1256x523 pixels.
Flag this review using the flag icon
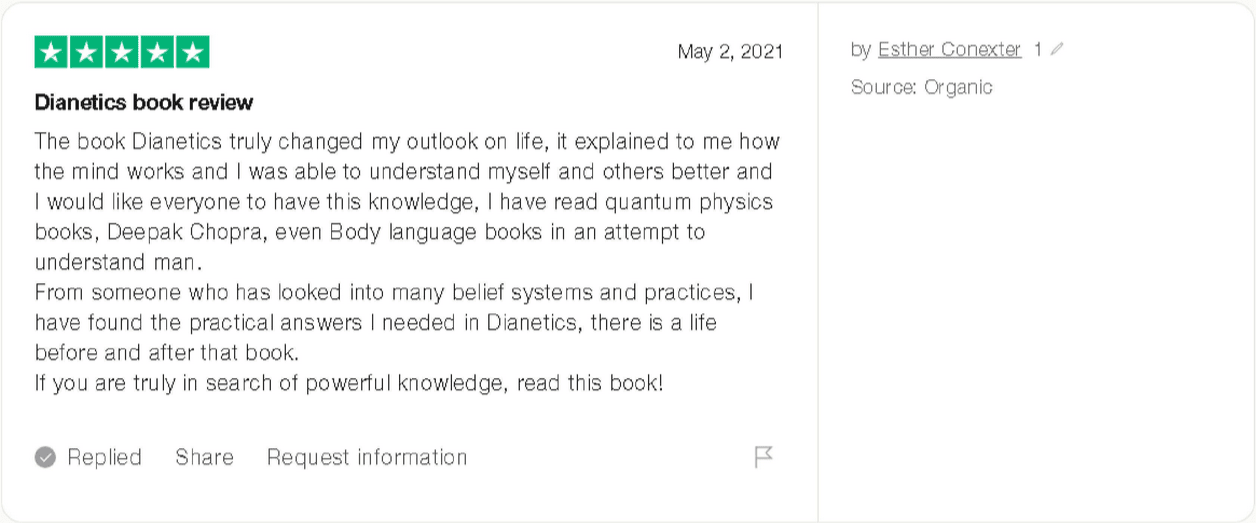pyautogui.click(x=763, y=457)
